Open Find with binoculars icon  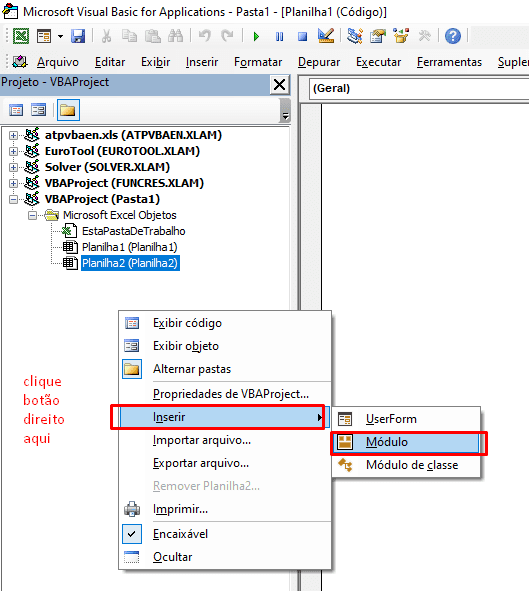pyautogui.click(x=175, y=36)
